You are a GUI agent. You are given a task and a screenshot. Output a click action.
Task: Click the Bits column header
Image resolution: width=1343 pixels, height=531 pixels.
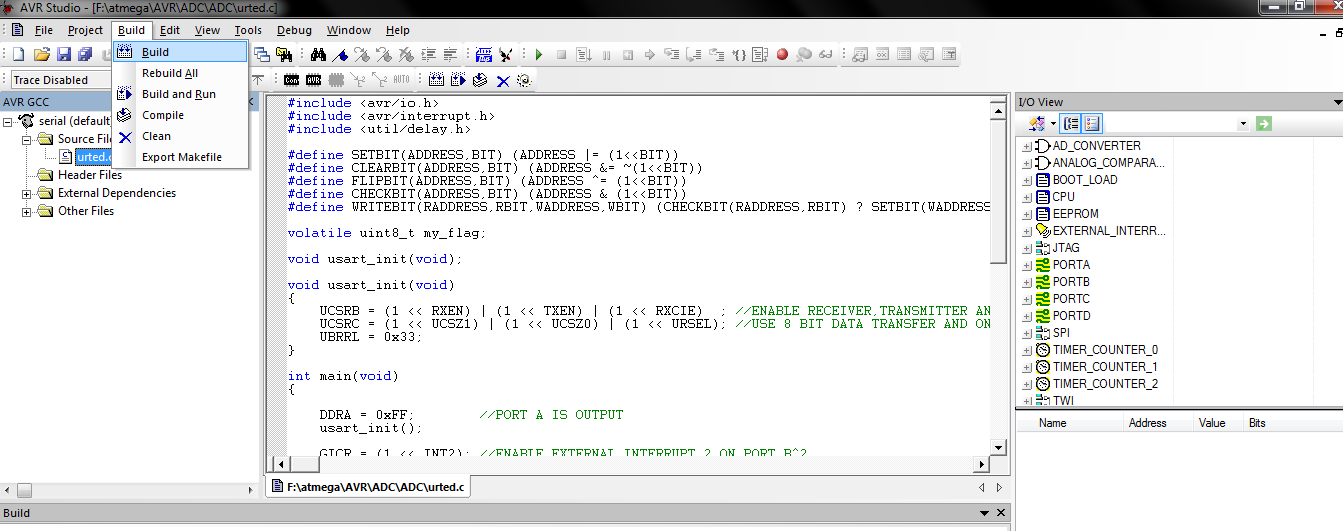1257,423
